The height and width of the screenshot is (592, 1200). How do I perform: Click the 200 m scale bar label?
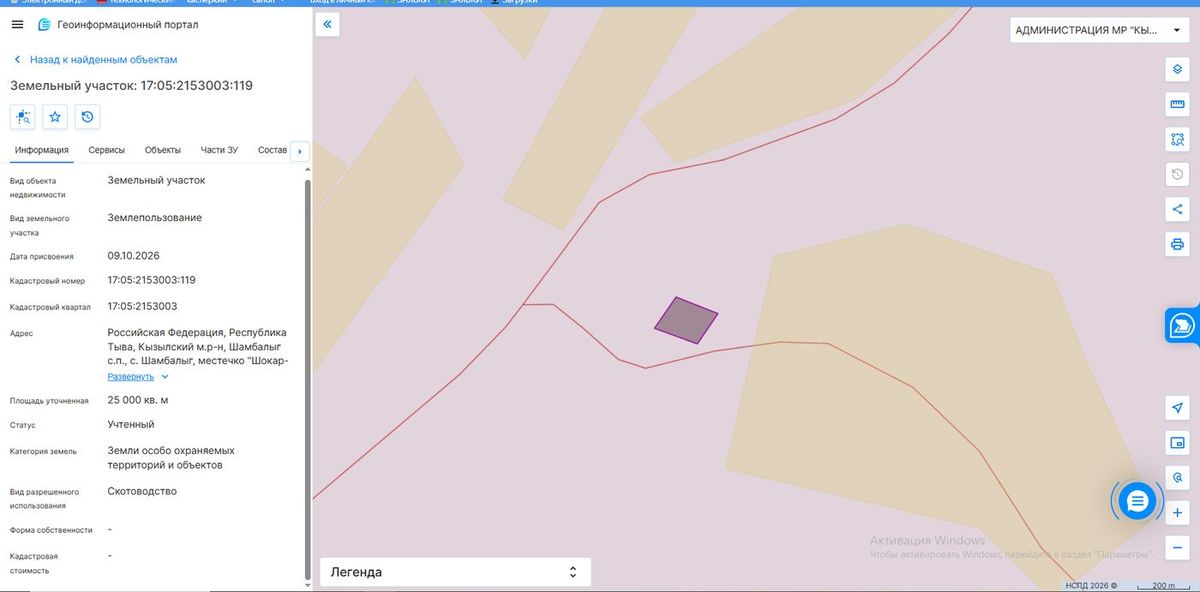pyautogui.click(x=1163, y=585)
